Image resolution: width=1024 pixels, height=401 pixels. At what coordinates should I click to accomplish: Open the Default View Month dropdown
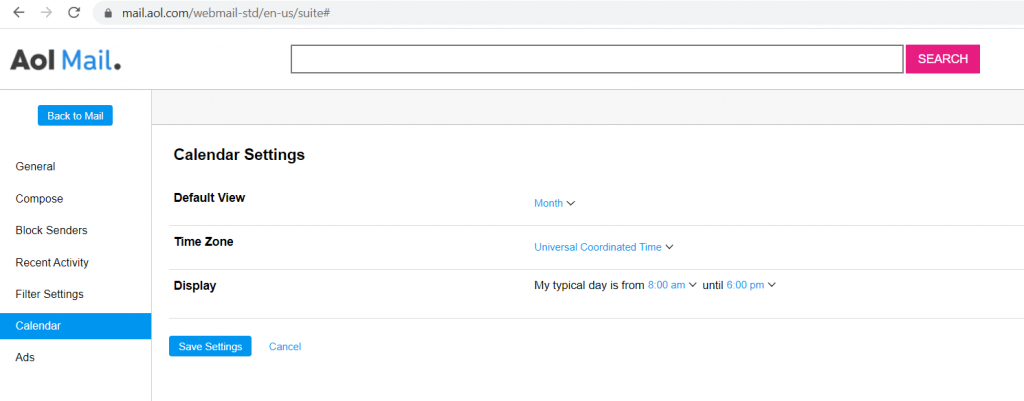pyautogui.click(x=554, y=203)
